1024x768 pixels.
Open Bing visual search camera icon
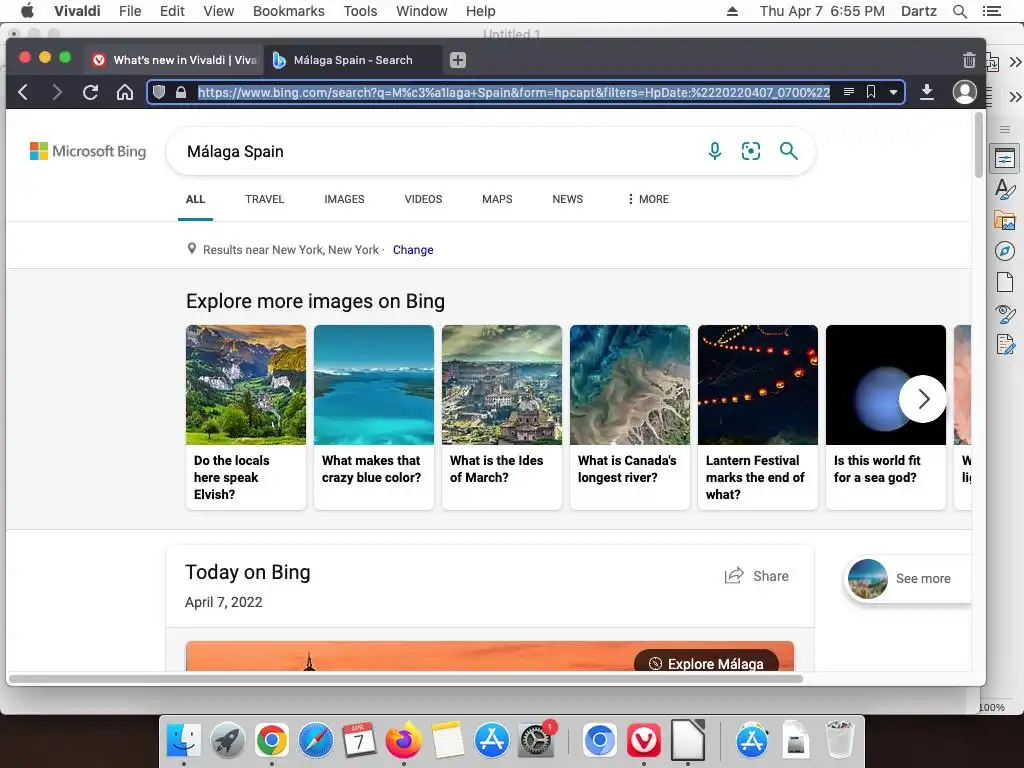pos(751,151)
